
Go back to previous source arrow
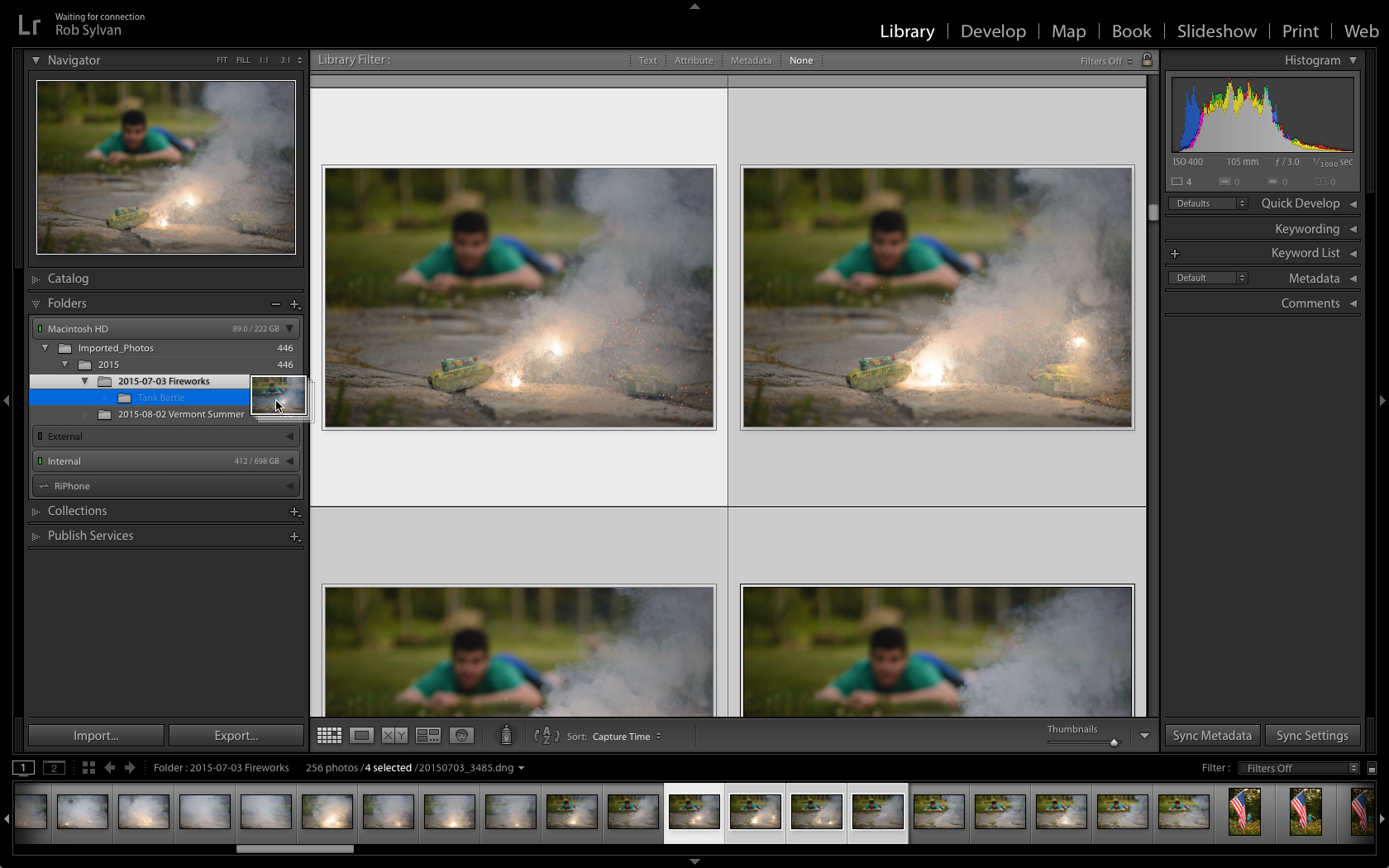pyautogui.click(x=109, y=767)
